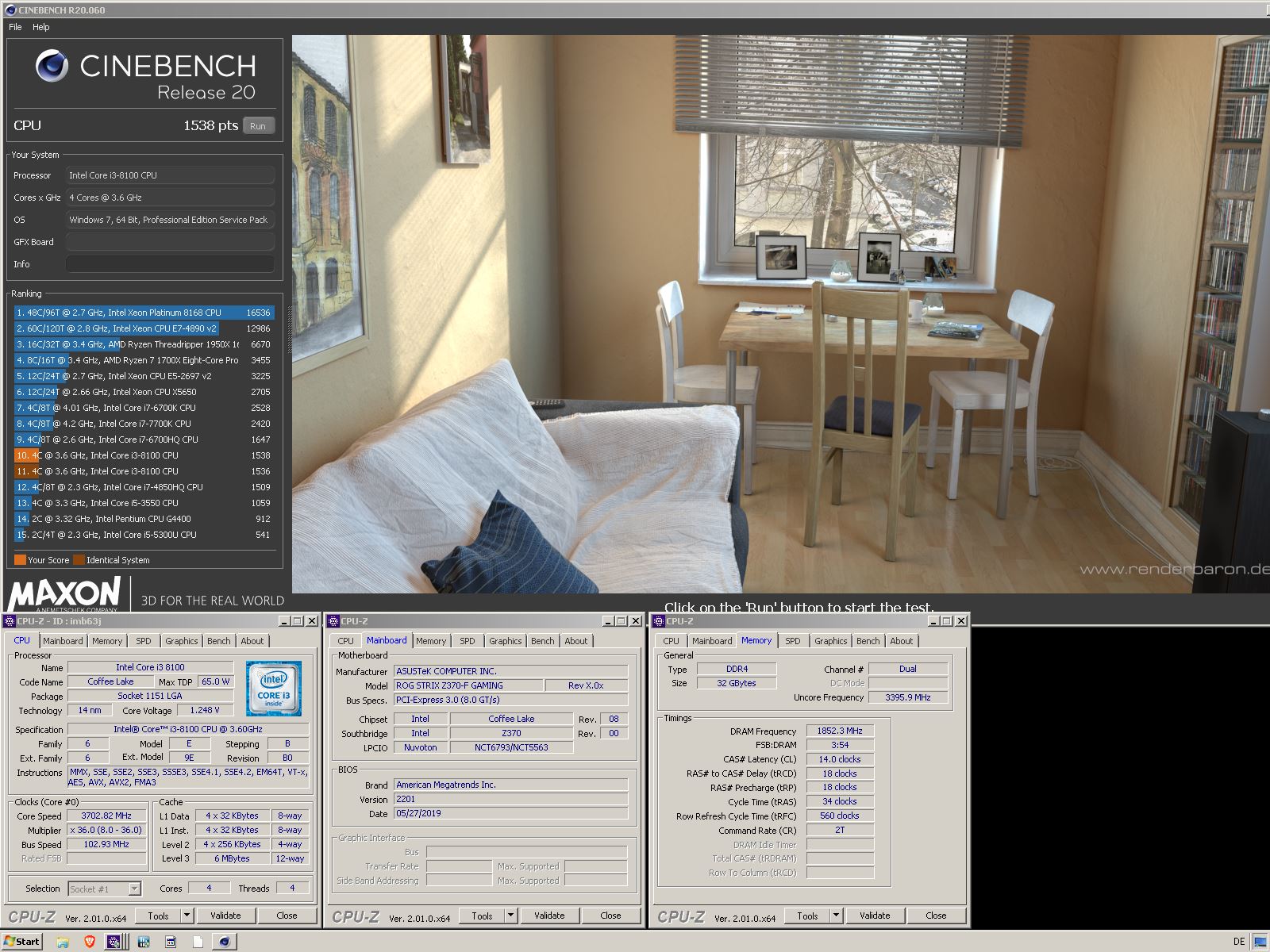
Task: Select ranking row Core i5-5300U CPU
Action: point(144,535)
